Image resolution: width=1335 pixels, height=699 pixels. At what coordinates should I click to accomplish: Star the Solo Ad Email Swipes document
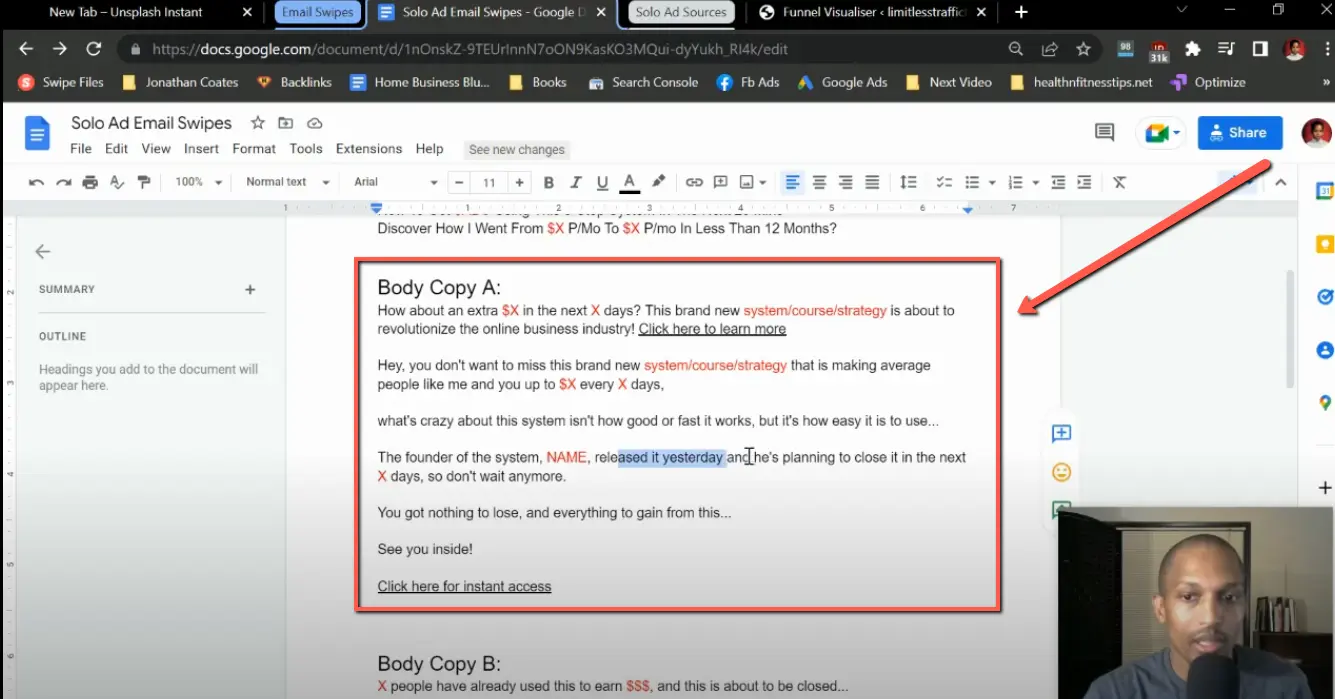click(x=256, y=122)
